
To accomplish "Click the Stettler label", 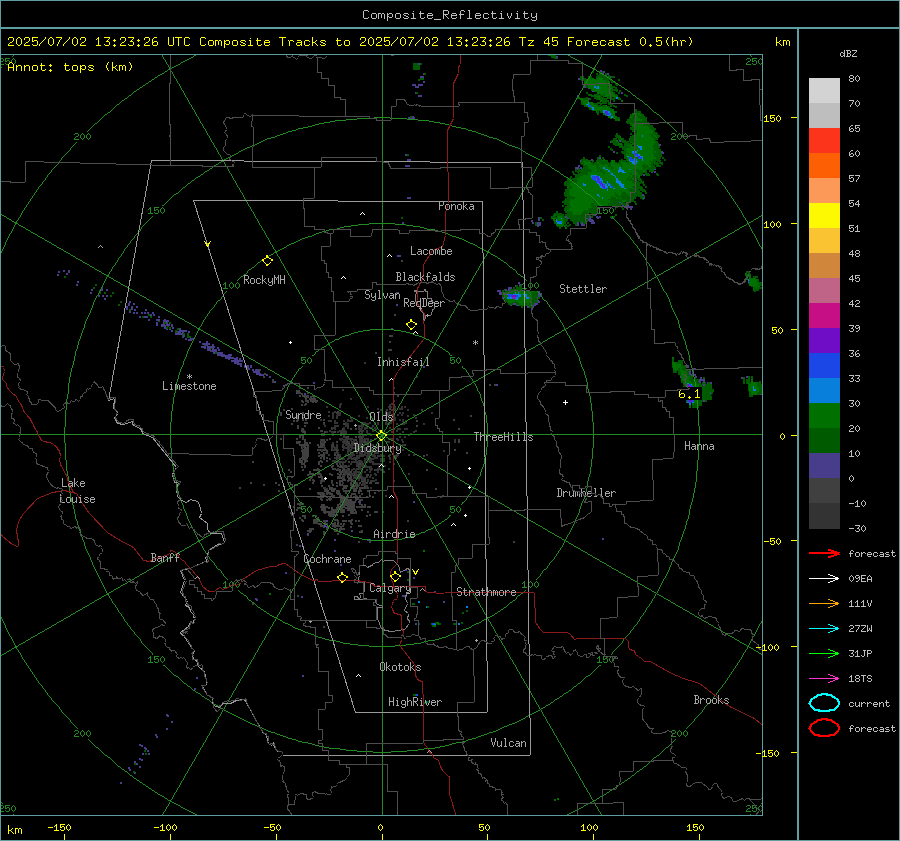I will point(583,289).
